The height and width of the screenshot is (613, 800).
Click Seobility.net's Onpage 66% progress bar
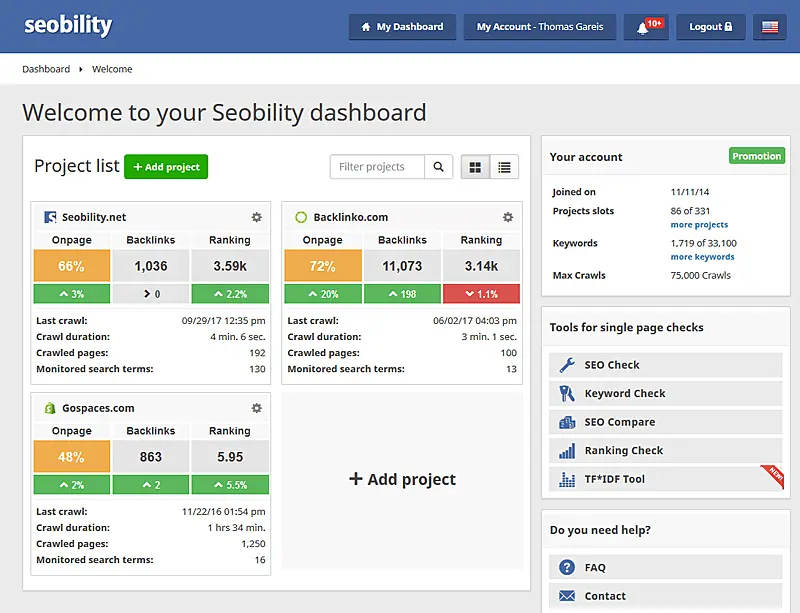(71, 266)
